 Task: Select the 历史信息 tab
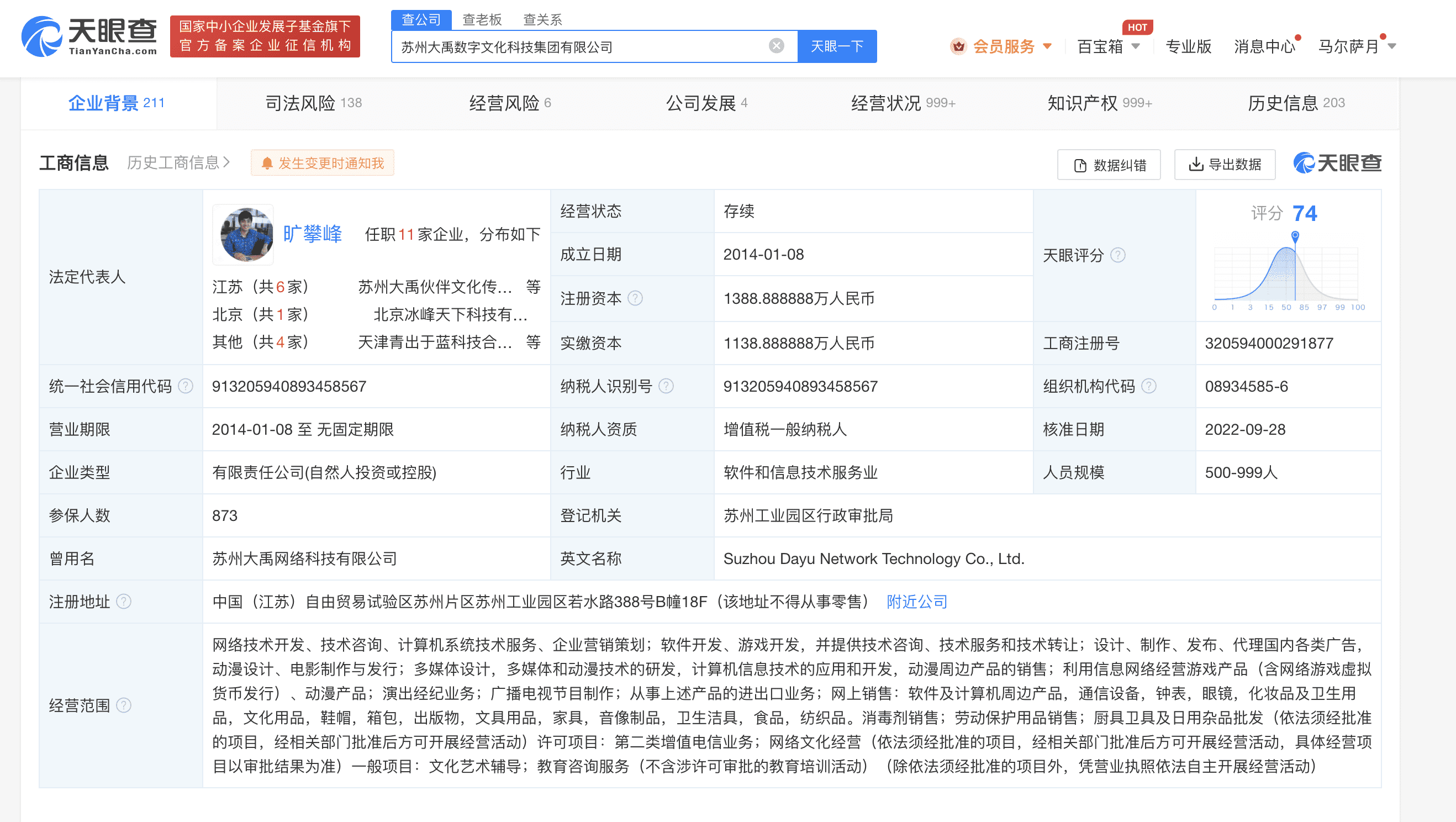[x=1296, y=103]
